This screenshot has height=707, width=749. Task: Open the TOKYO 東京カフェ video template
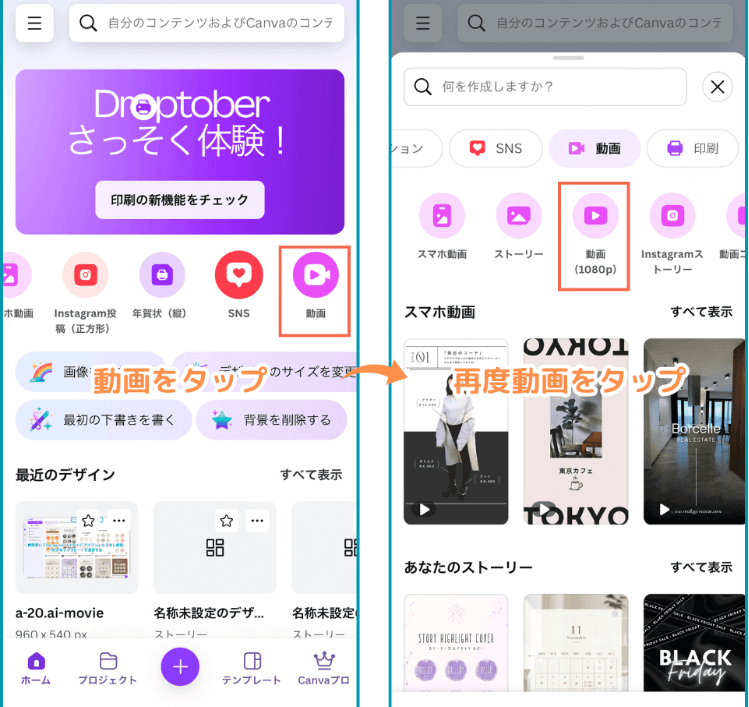point(576,432)
